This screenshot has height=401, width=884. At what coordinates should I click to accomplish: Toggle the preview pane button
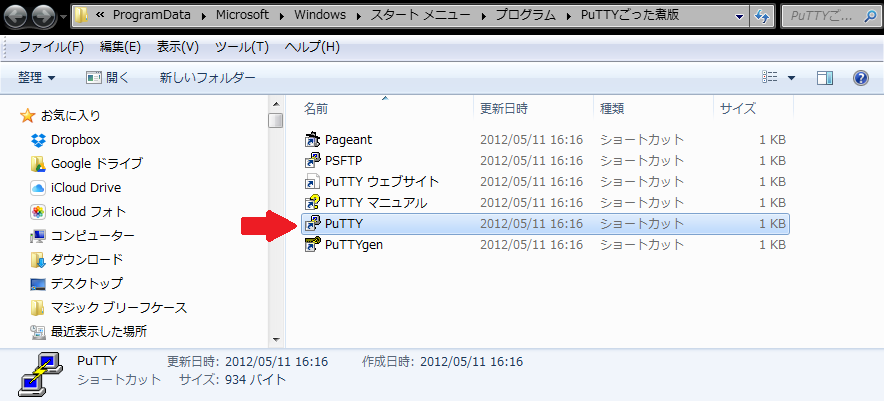coord(825,78)
